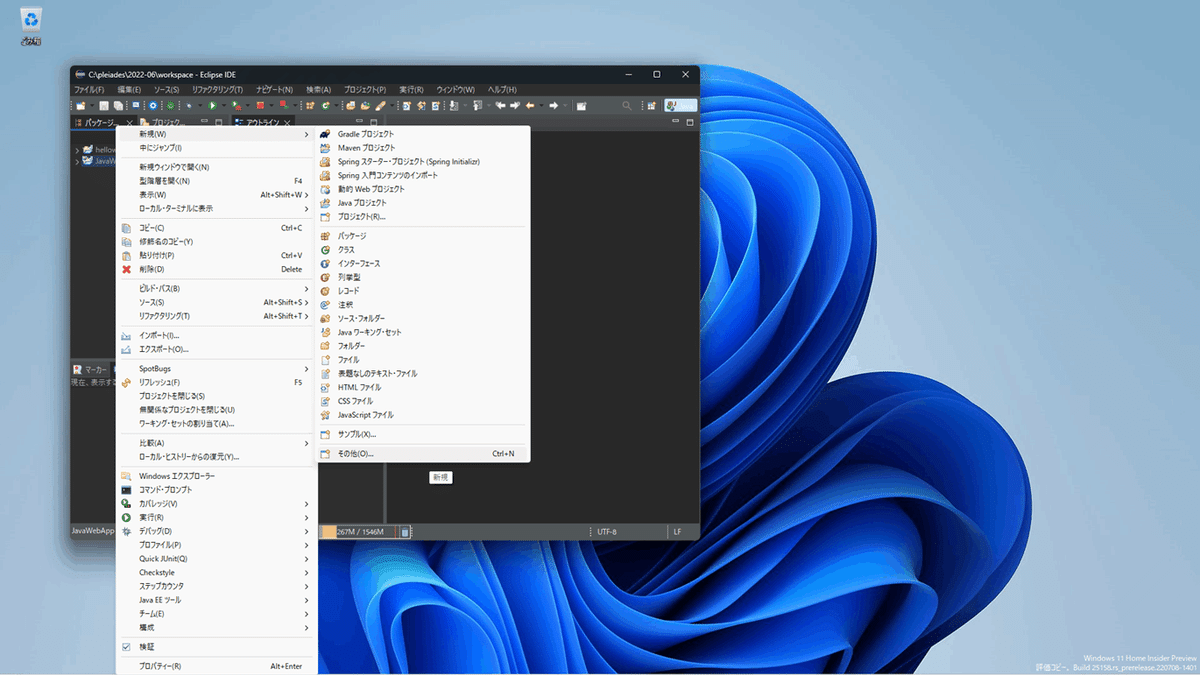Viewport: 1200px width, 675px height.
Task: Open the Quick JUnit(Q) submenu
Action: (215, 559)
